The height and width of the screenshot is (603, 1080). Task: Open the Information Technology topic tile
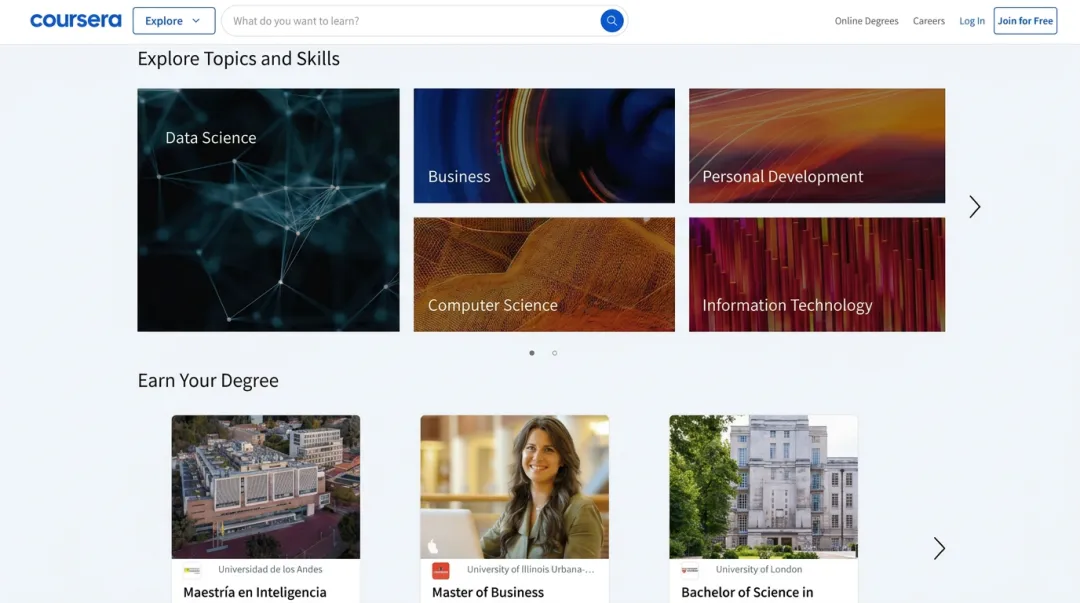coord(817,274)
